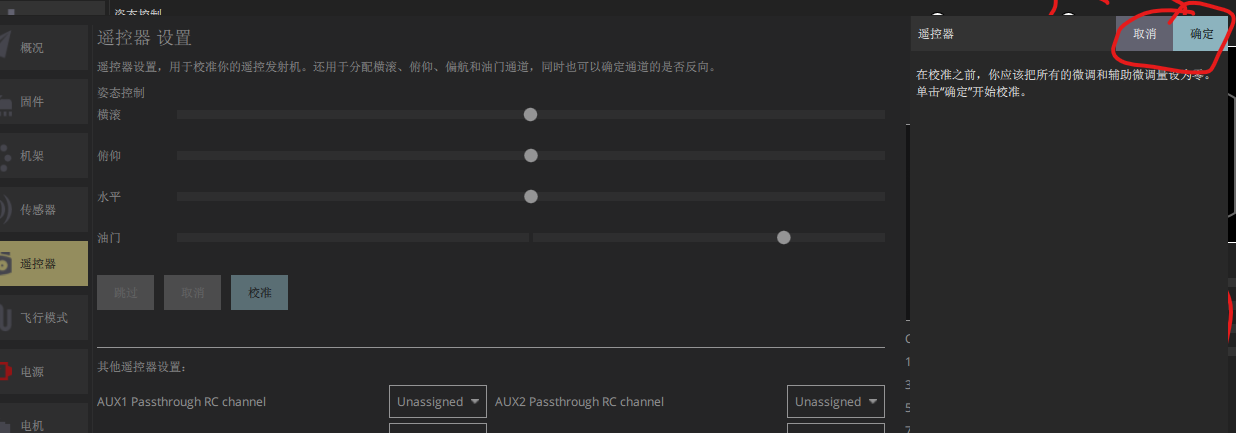Select the 遥控器 remote control section
Screen dimensions: 1236x433
pos(43,263)
